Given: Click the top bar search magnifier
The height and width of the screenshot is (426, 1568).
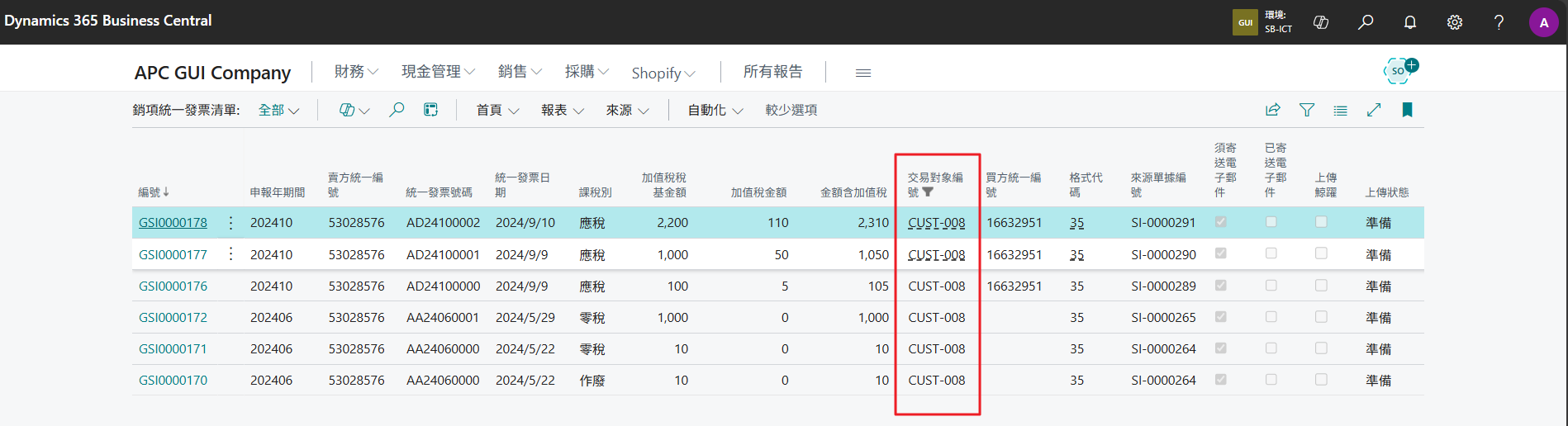Looking at the screenshot, I should click(x=1366, y=22).
